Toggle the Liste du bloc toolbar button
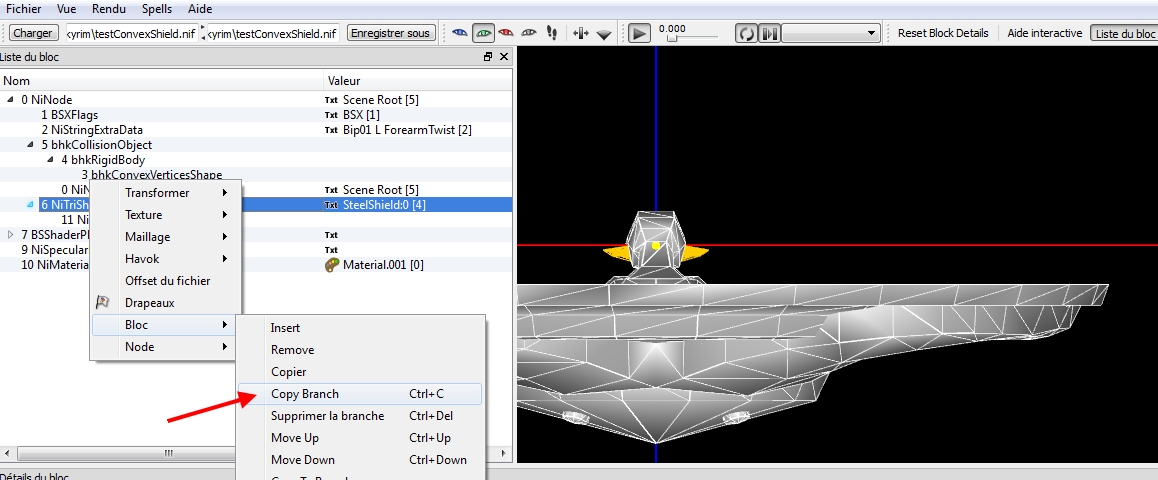The image size is (1158, 480). pos(1124,33)
